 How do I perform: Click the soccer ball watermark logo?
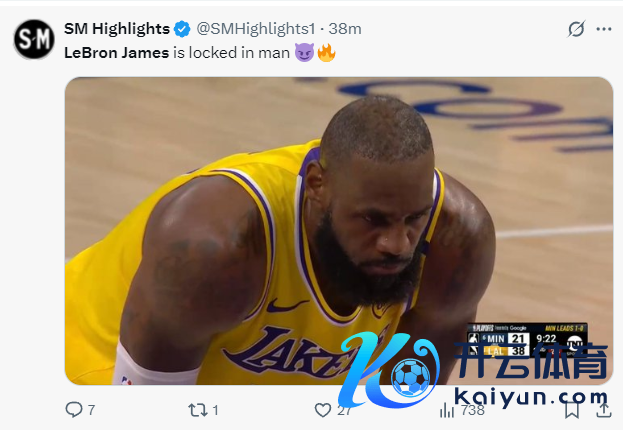pos(408,378)
